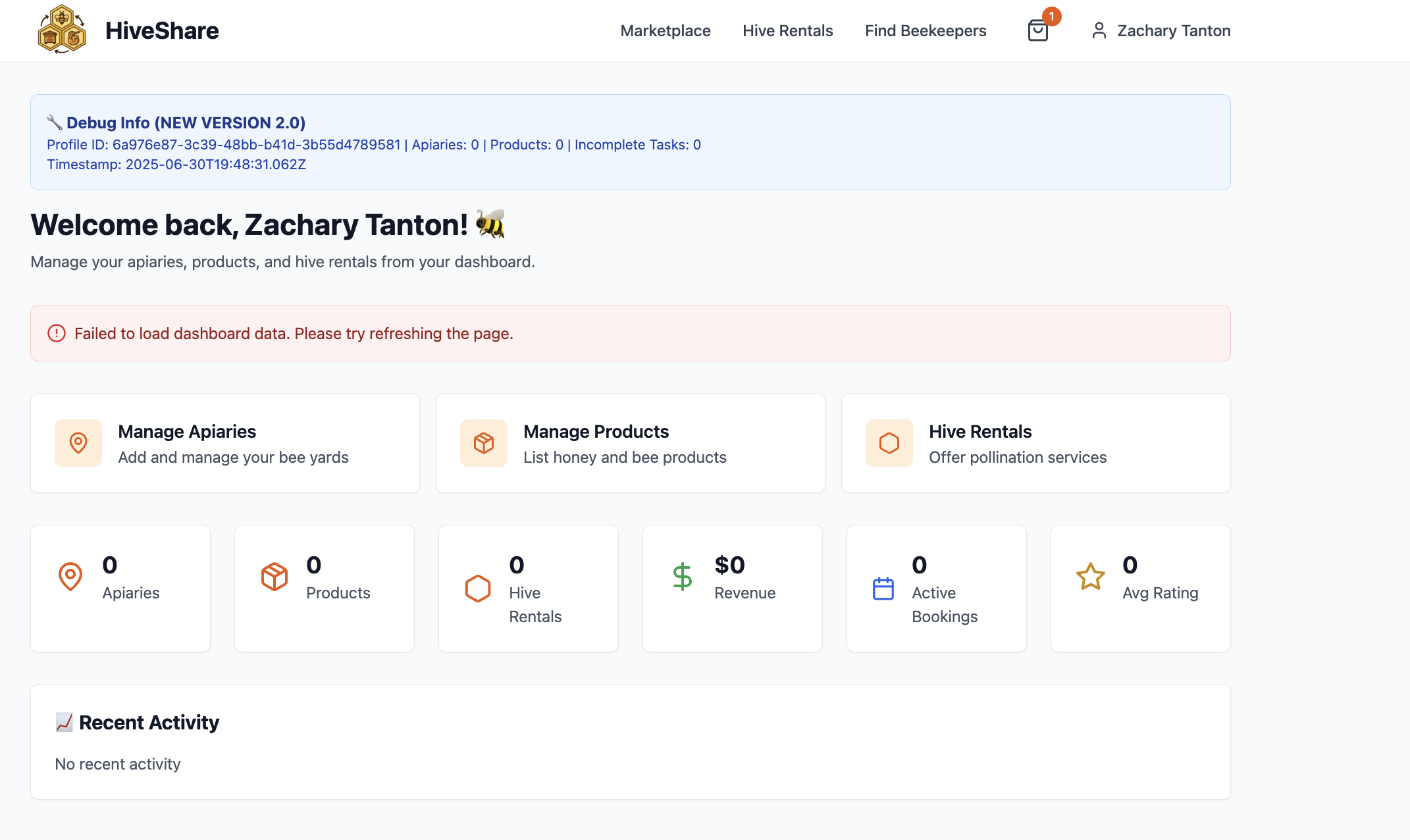
Task: Click the HiveShare beehive logo
Action: 62,30
